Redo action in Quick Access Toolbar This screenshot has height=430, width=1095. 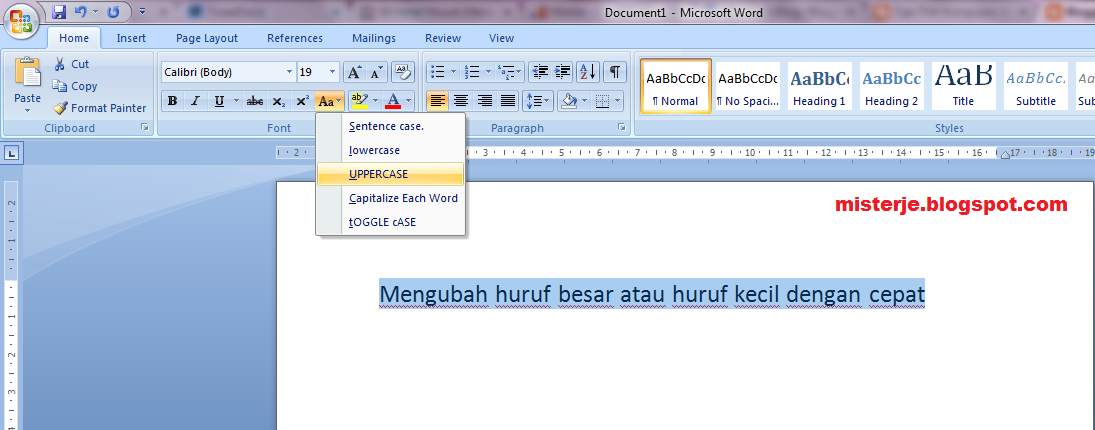(113, 12)
